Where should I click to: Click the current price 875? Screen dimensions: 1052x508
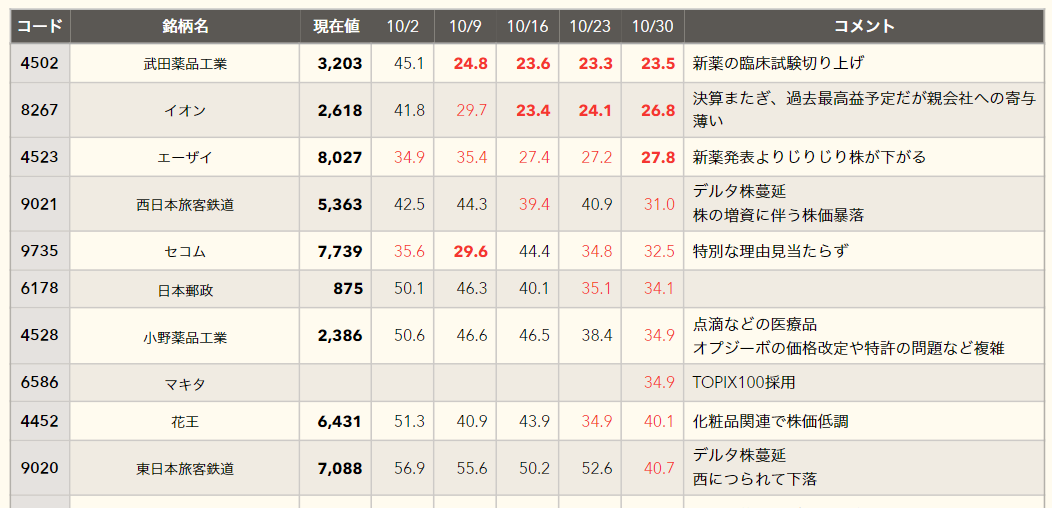coord(348,289)
